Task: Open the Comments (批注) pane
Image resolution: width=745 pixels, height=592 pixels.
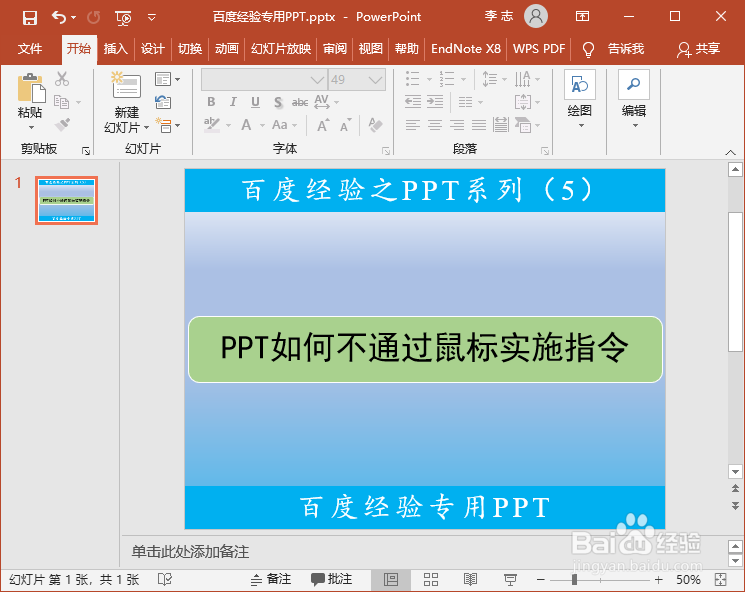Action: coord(331,579)
